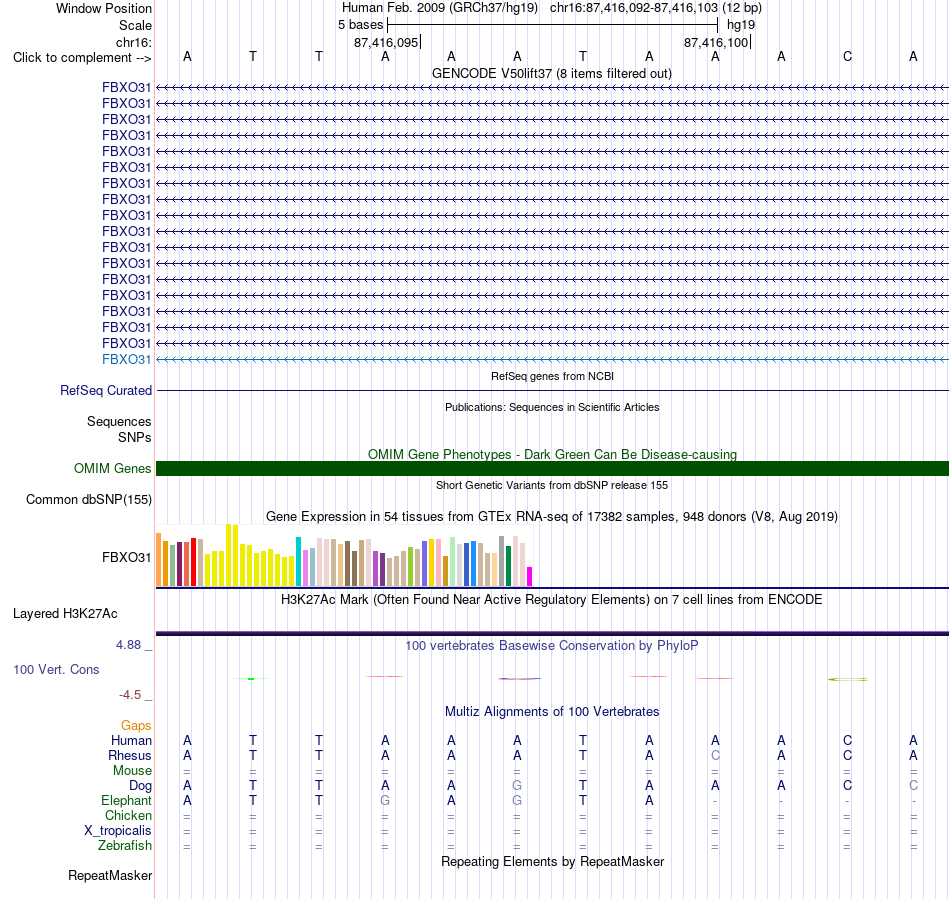
Task: Click the RefSeq Curated track label
Action: [105, 390]
